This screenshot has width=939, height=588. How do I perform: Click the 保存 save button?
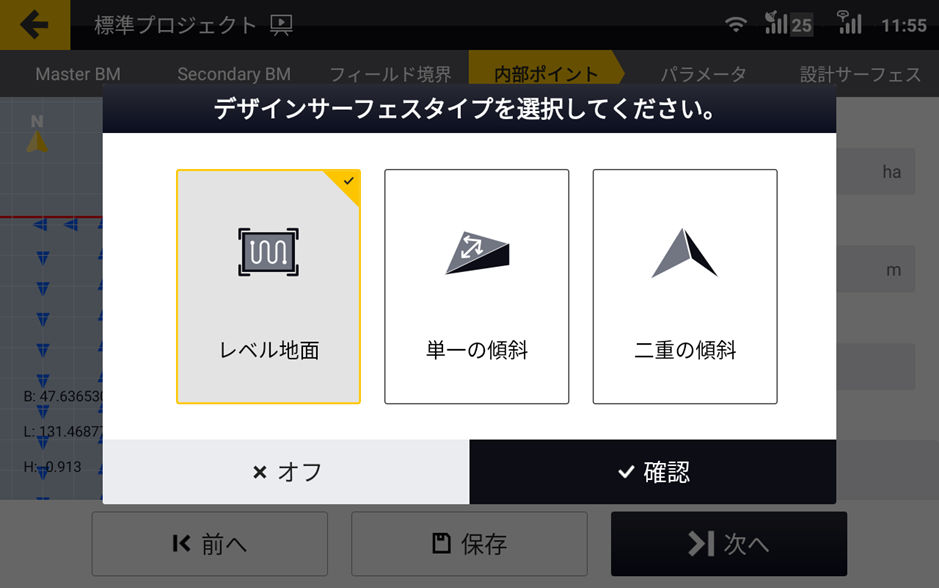470,544
